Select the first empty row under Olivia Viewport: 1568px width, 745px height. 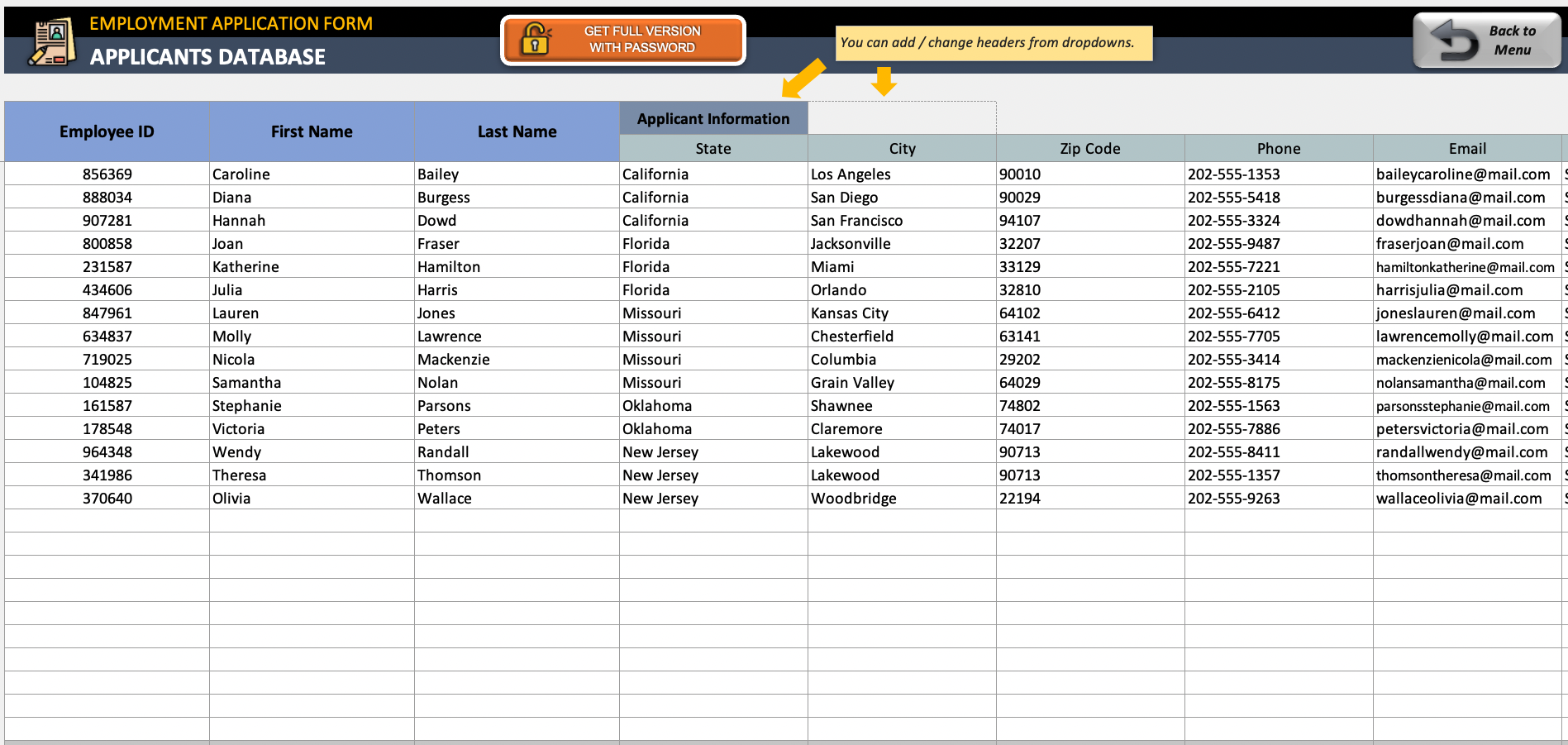click(783, 521)
